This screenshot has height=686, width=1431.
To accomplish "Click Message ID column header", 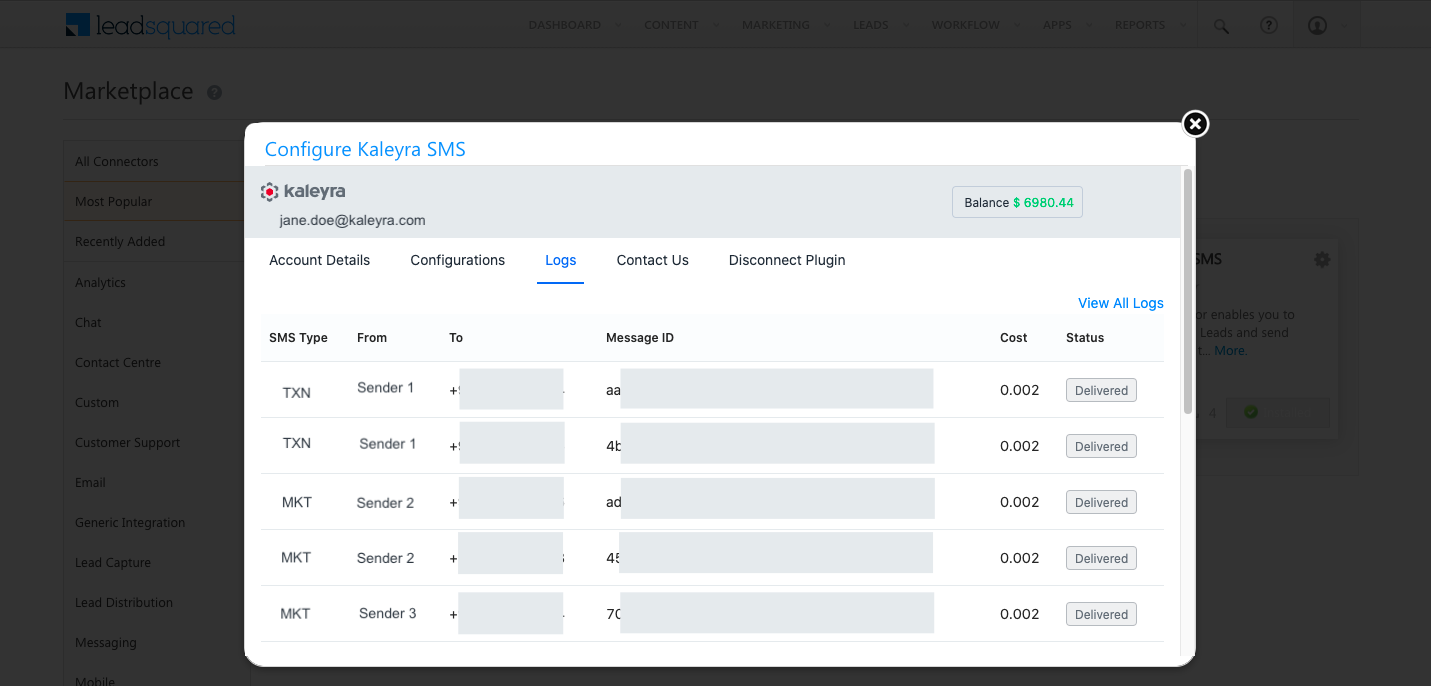I will click(x=640, y=338).
